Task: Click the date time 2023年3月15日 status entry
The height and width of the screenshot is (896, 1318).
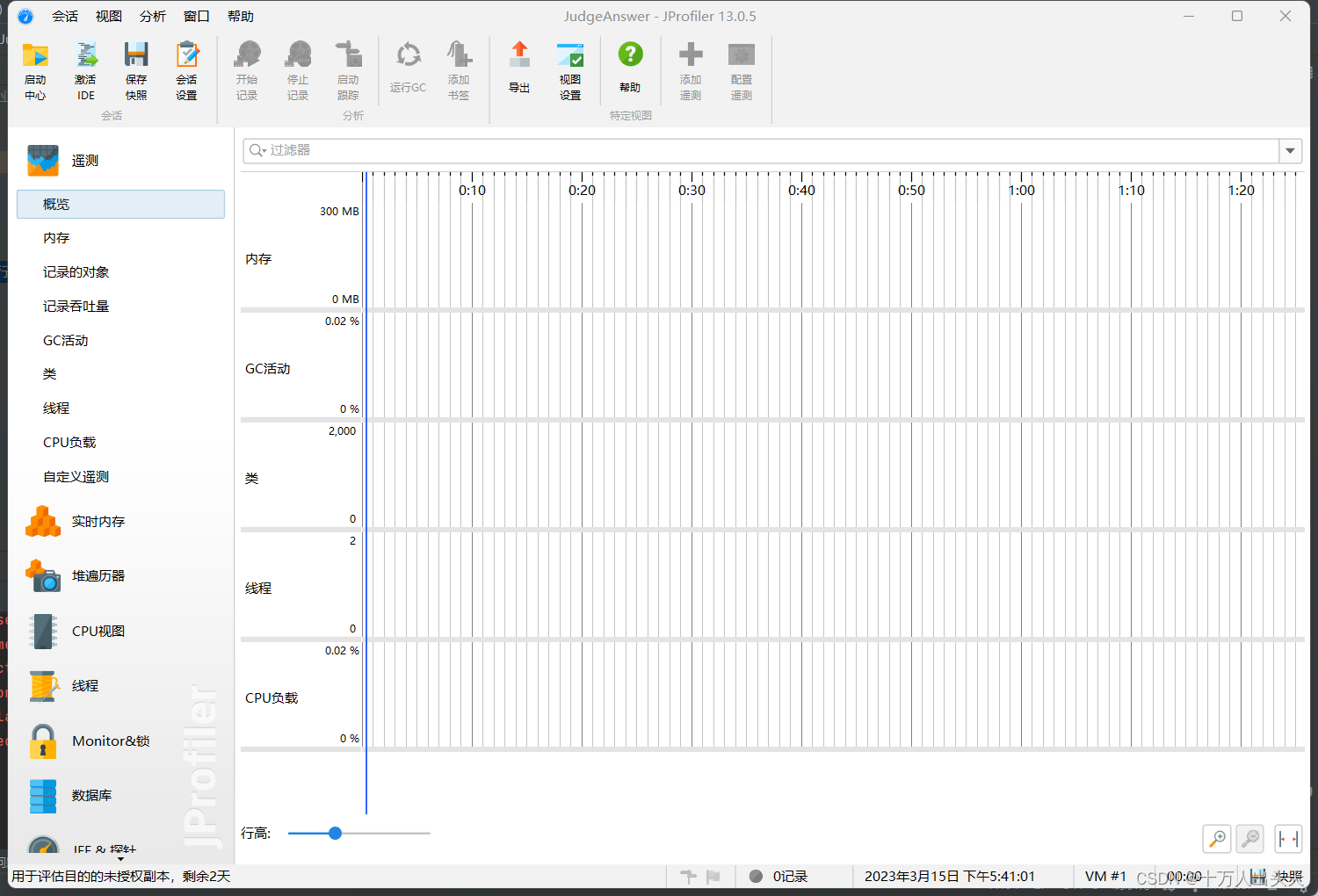Action: point(950,877)
